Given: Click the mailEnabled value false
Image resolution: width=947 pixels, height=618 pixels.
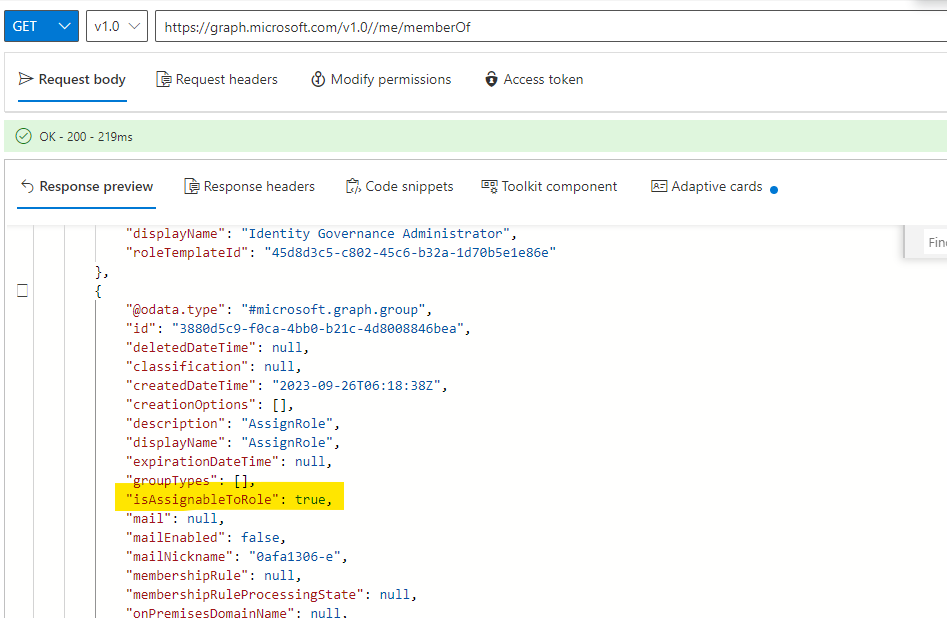Looking at the screenshot, I should pyautogui.click(x=260, y=538).
